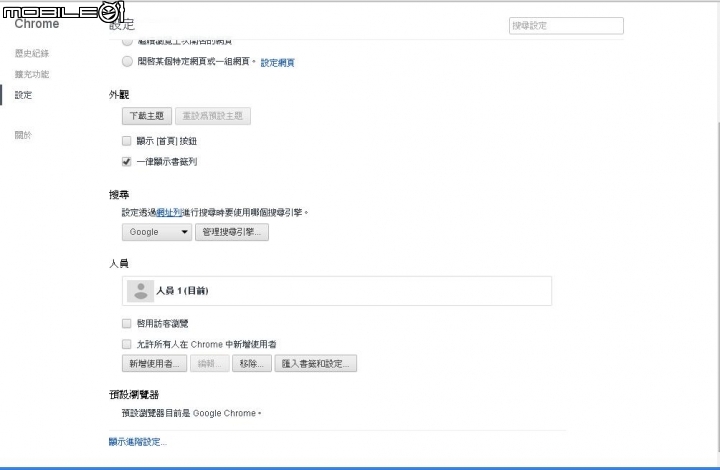Click the 下載主題 button
The image size is (720, 470).
pyautogui.click(x=147, y=116)
